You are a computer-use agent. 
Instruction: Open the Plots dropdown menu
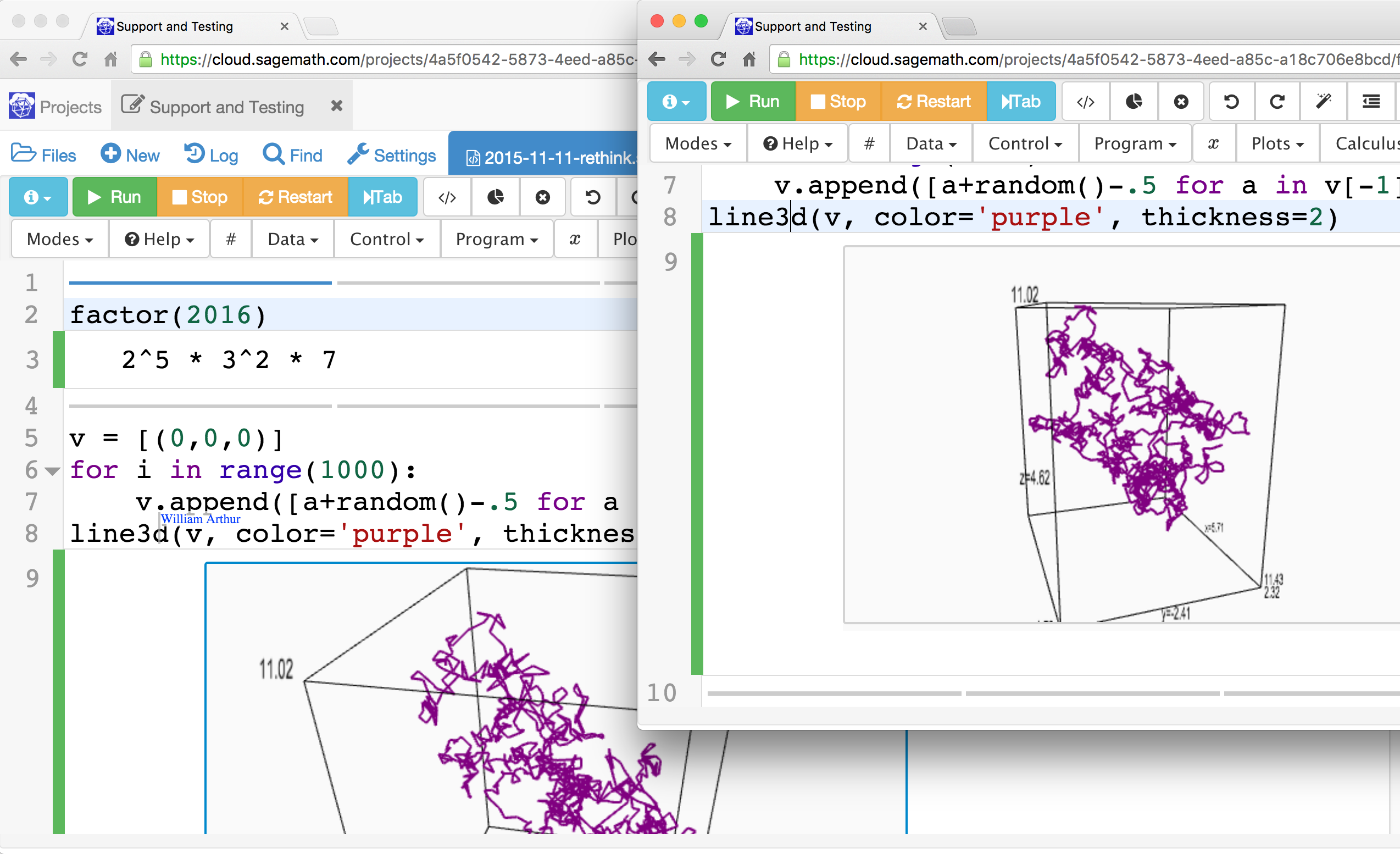1277,144
